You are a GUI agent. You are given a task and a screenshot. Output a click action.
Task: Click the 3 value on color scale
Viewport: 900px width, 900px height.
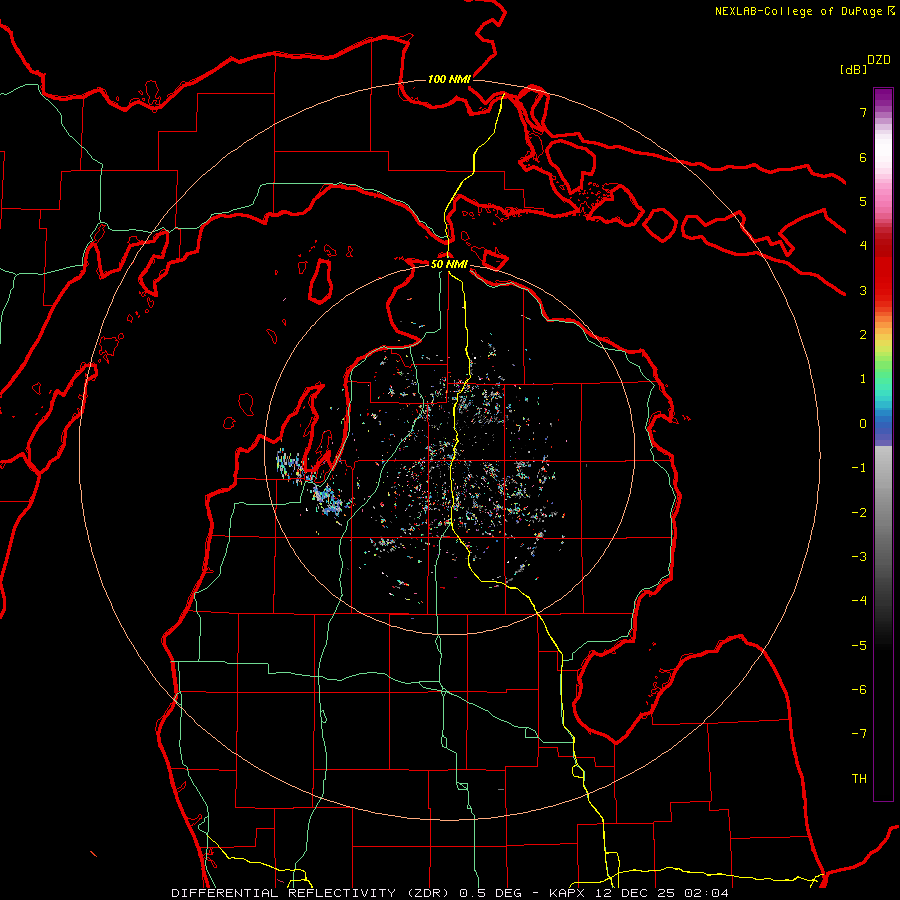(863, 290)
